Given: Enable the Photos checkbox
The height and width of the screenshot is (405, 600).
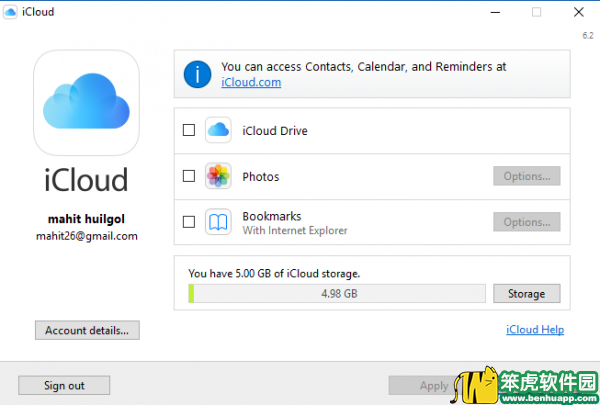Looking at the screenshot, I should click(189, 176).
